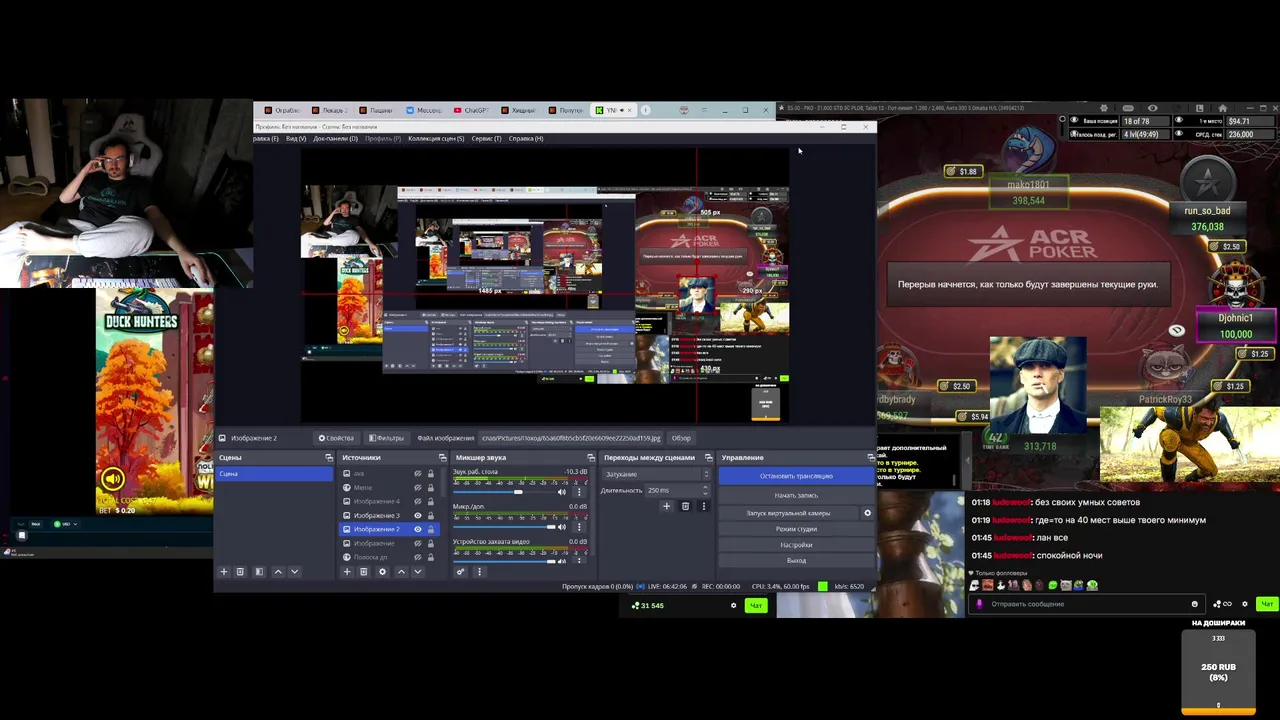The height and width of the screenshot is (720, 1280).
Task: Open Док-панели (D) menu
Action: pos(335,138)
